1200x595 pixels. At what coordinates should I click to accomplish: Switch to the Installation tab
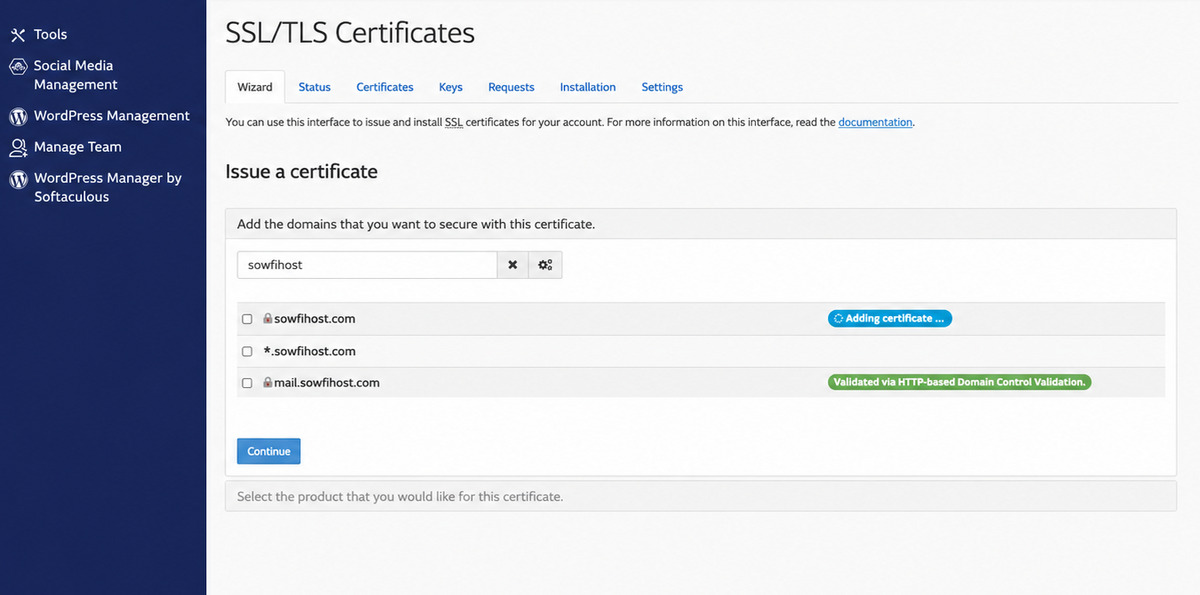tap(588, 87)
